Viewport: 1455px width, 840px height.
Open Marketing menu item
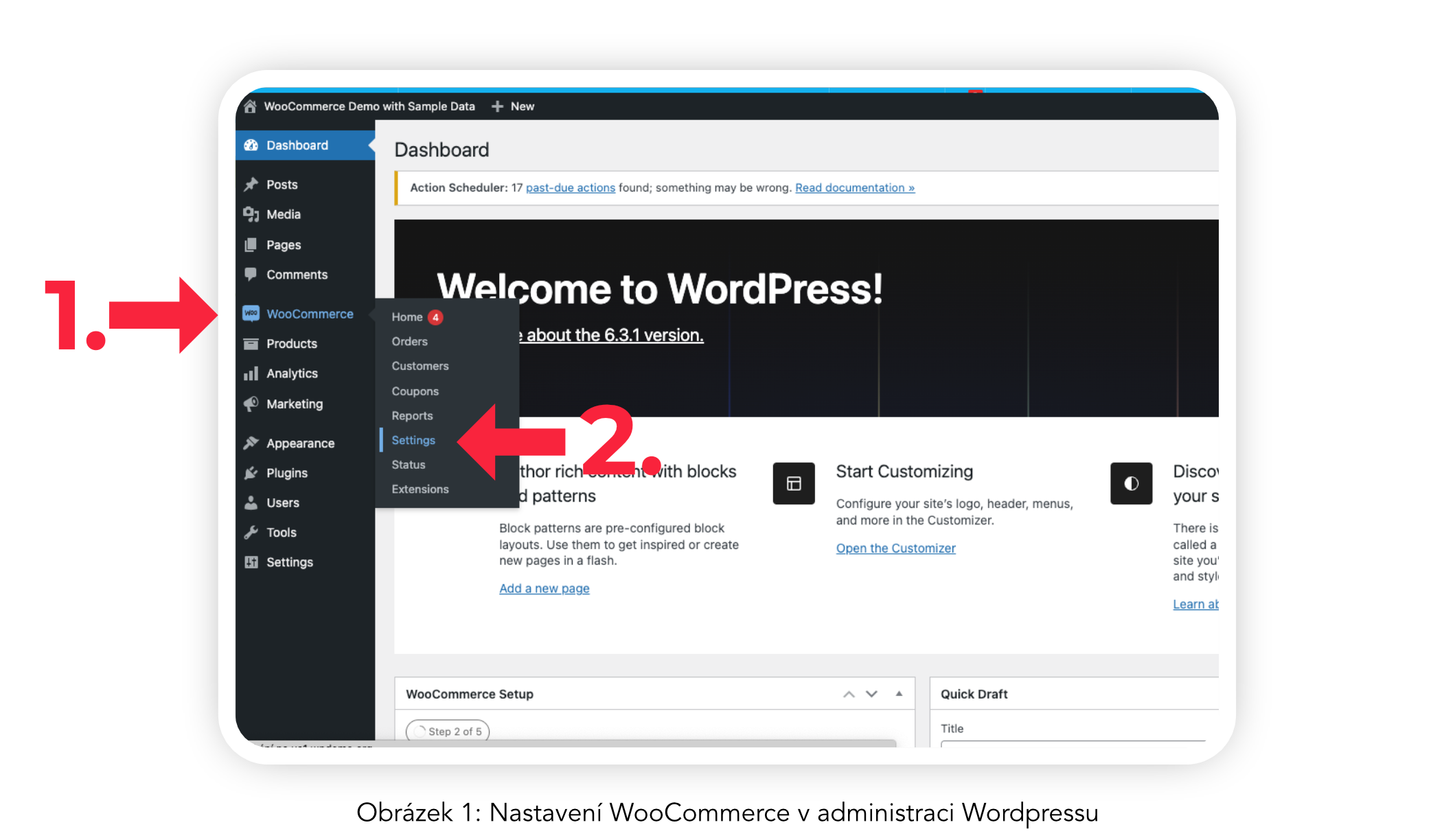(295, 404)
